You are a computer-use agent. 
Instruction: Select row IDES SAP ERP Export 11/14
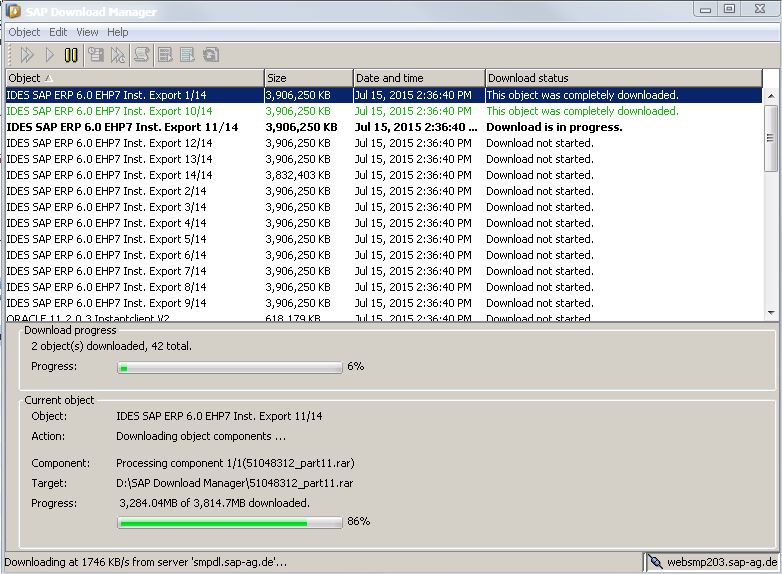384,127
